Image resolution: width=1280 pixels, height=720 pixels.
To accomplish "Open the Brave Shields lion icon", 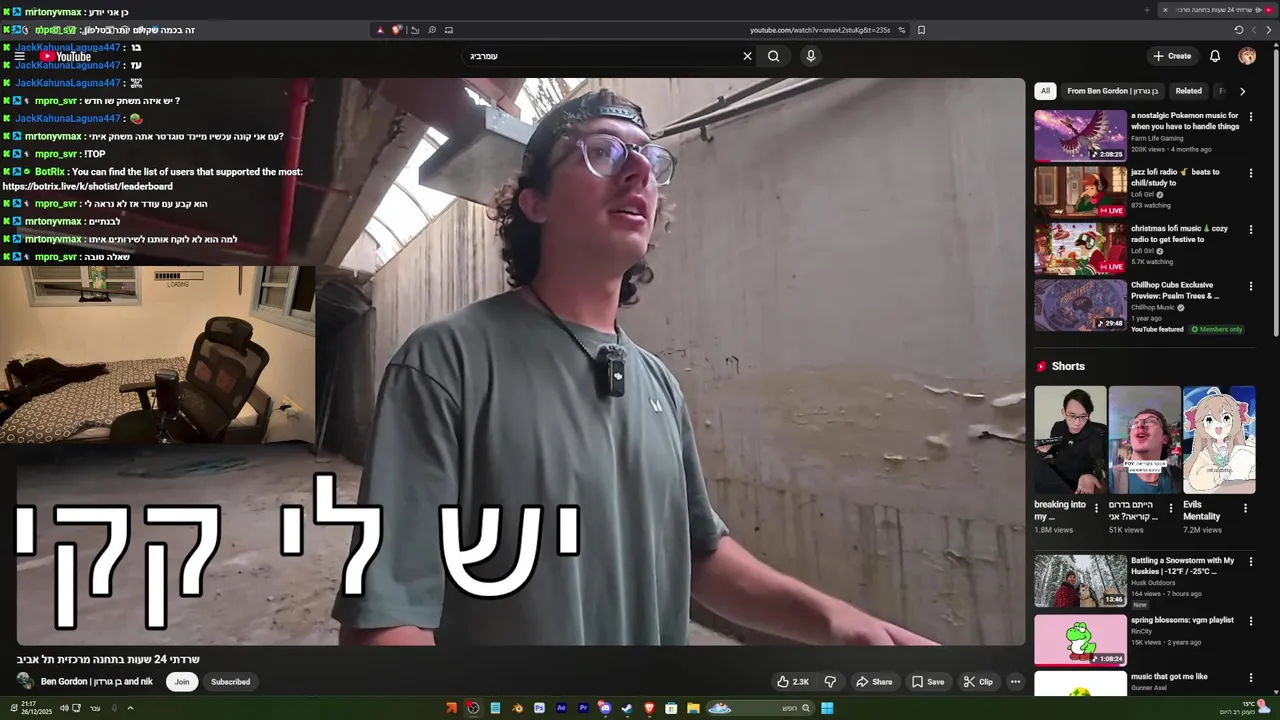I will [x=396, y=30].
